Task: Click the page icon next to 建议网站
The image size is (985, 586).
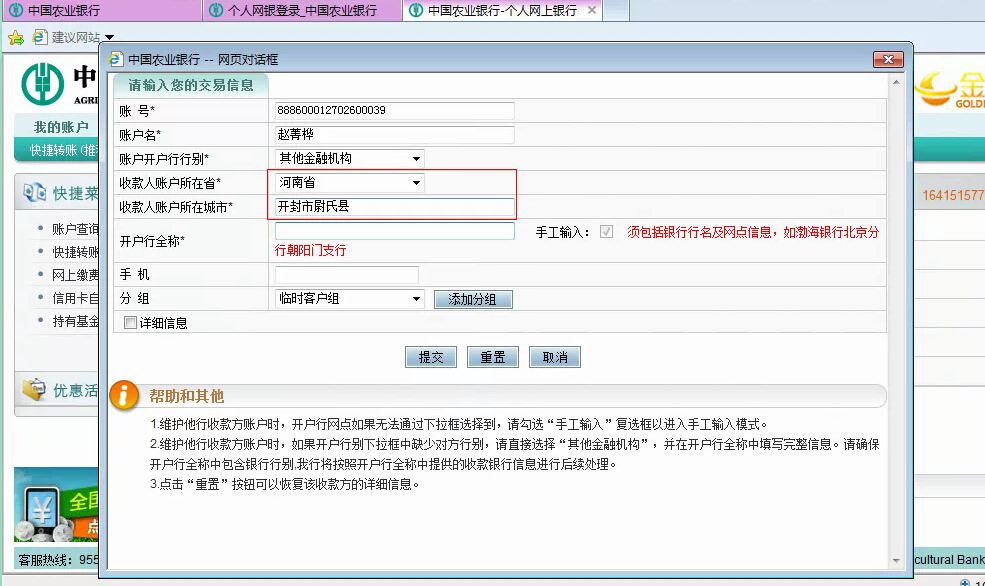Action: click(40, 38)
